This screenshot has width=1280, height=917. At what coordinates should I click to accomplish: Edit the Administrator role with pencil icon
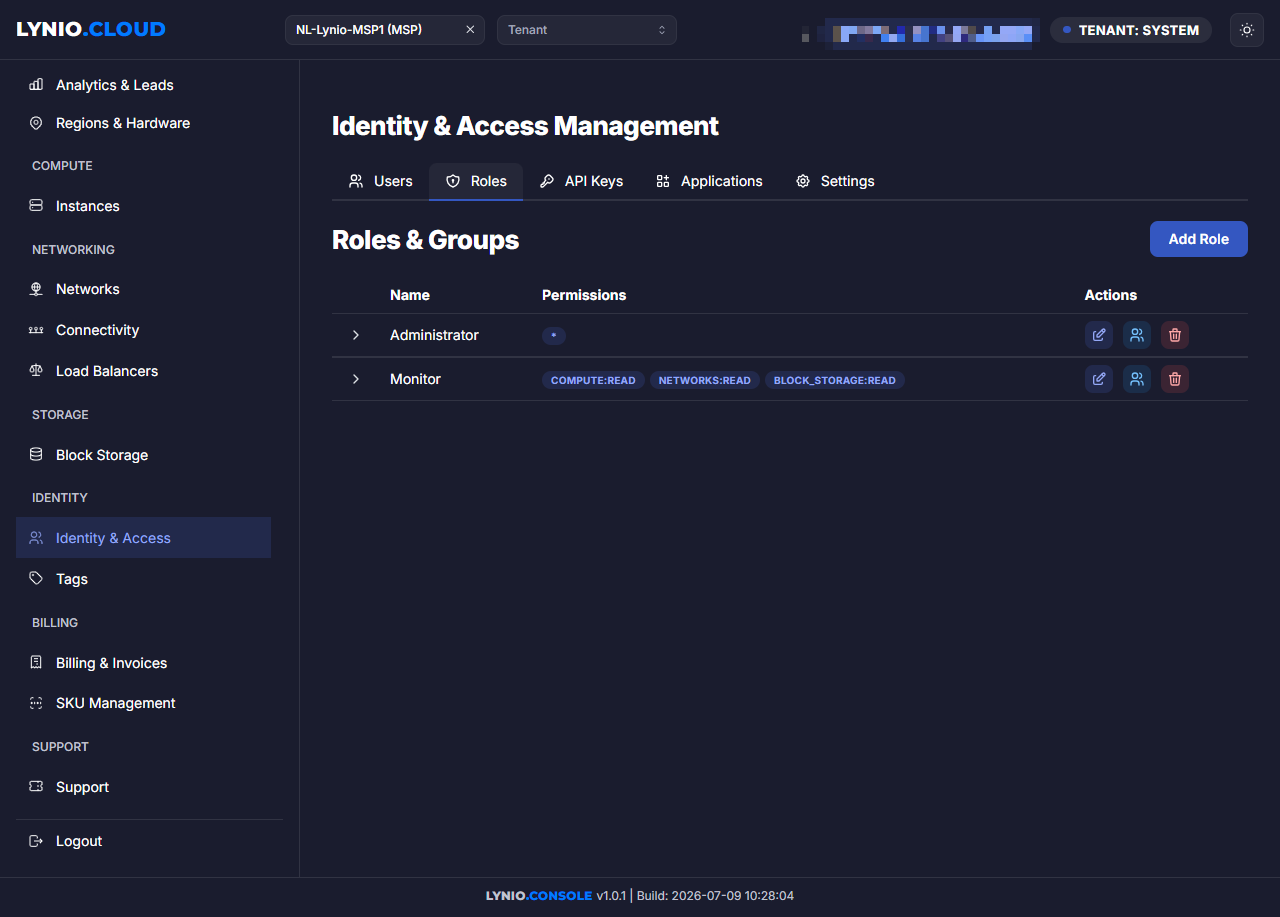(x=1099, y=335)
